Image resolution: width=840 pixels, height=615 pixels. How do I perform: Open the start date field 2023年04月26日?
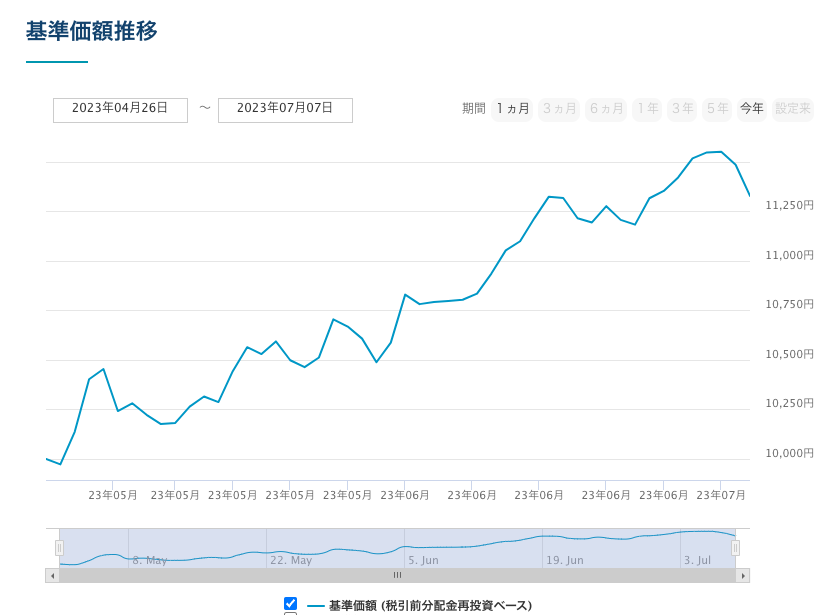point(120,109)
